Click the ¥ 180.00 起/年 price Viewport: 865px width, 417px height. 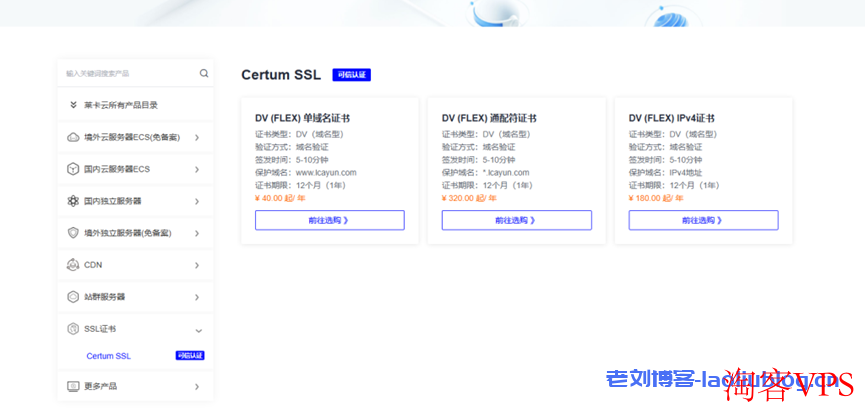[x=656, y=199]
